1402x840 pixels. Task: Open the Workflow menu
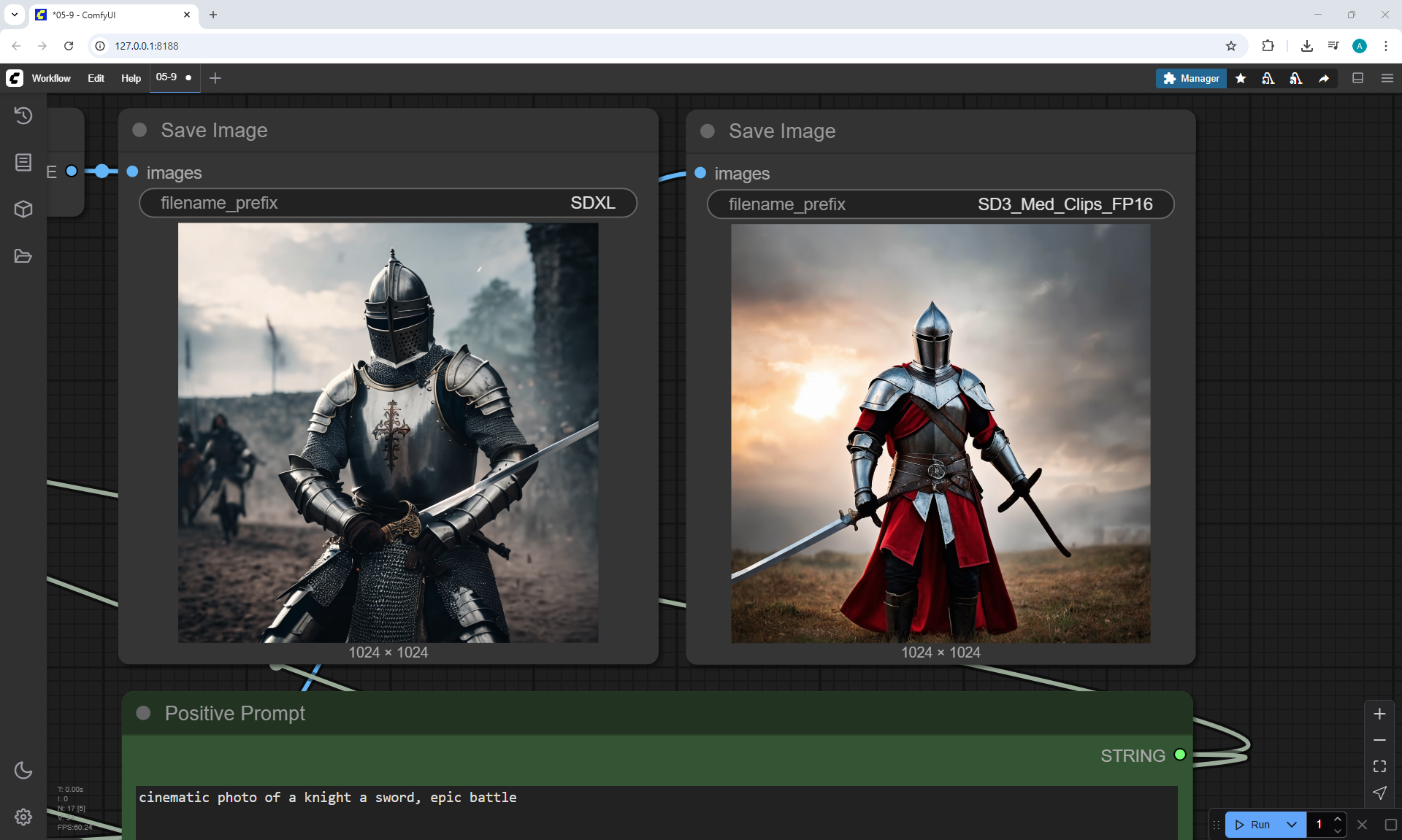point(51,78)
